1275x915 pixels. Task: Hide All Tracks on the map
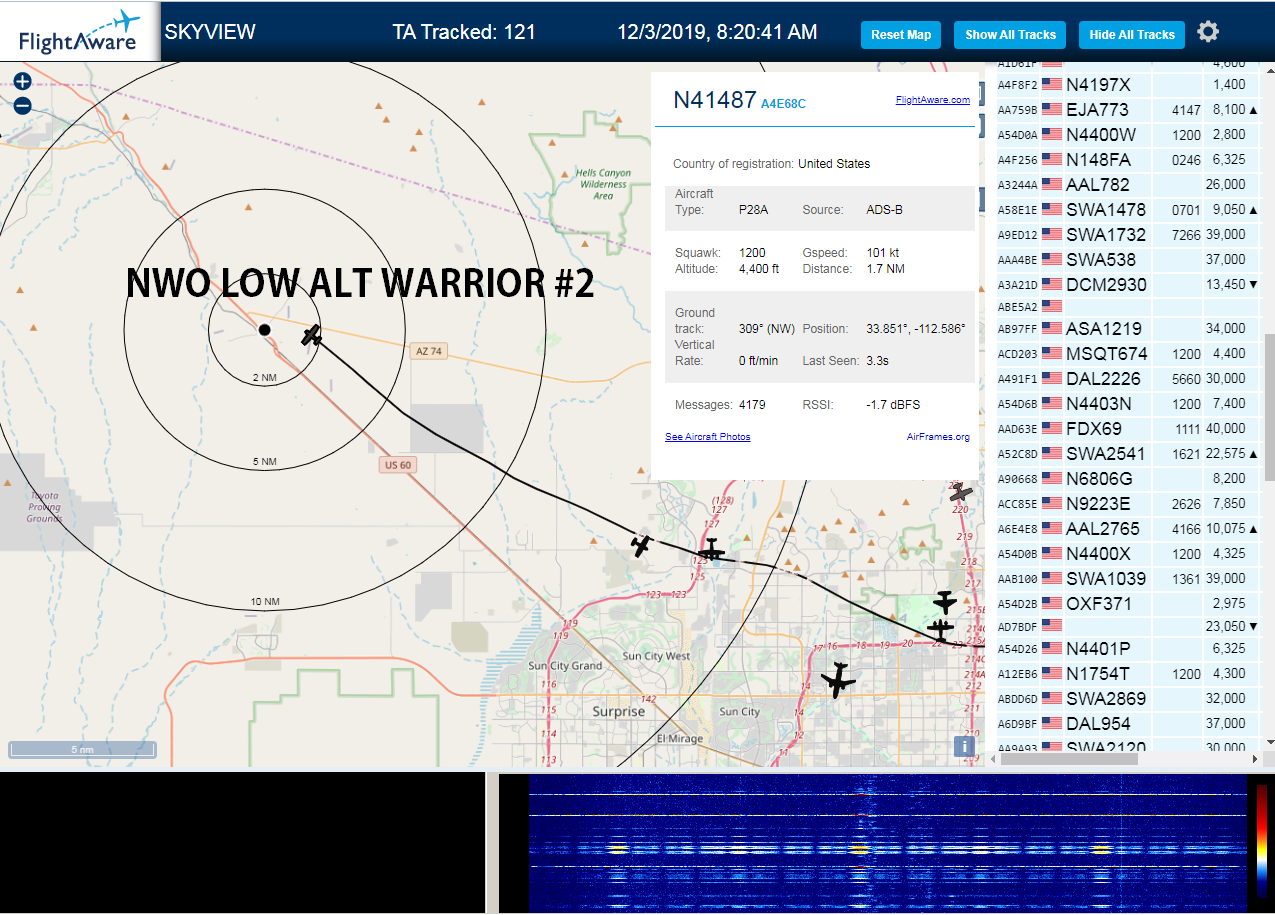[x=1132, y=35]
